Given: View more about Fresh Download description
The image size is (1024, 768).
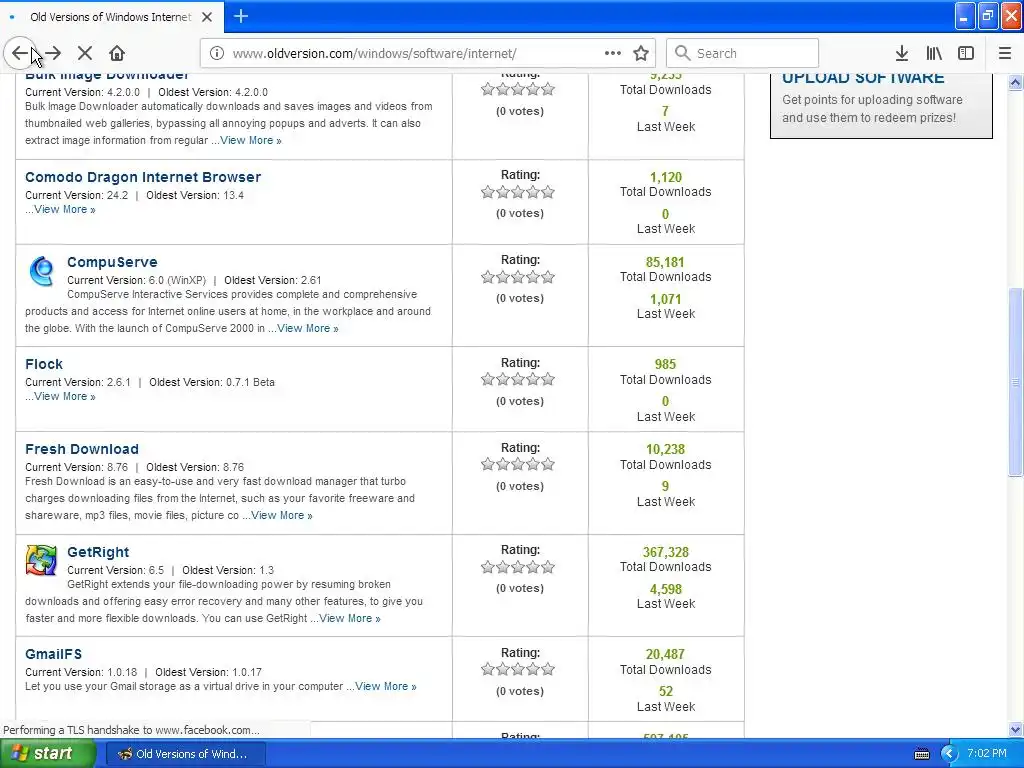Looking at the screenshot, I should pyautogui.click(x=281, y=515).
